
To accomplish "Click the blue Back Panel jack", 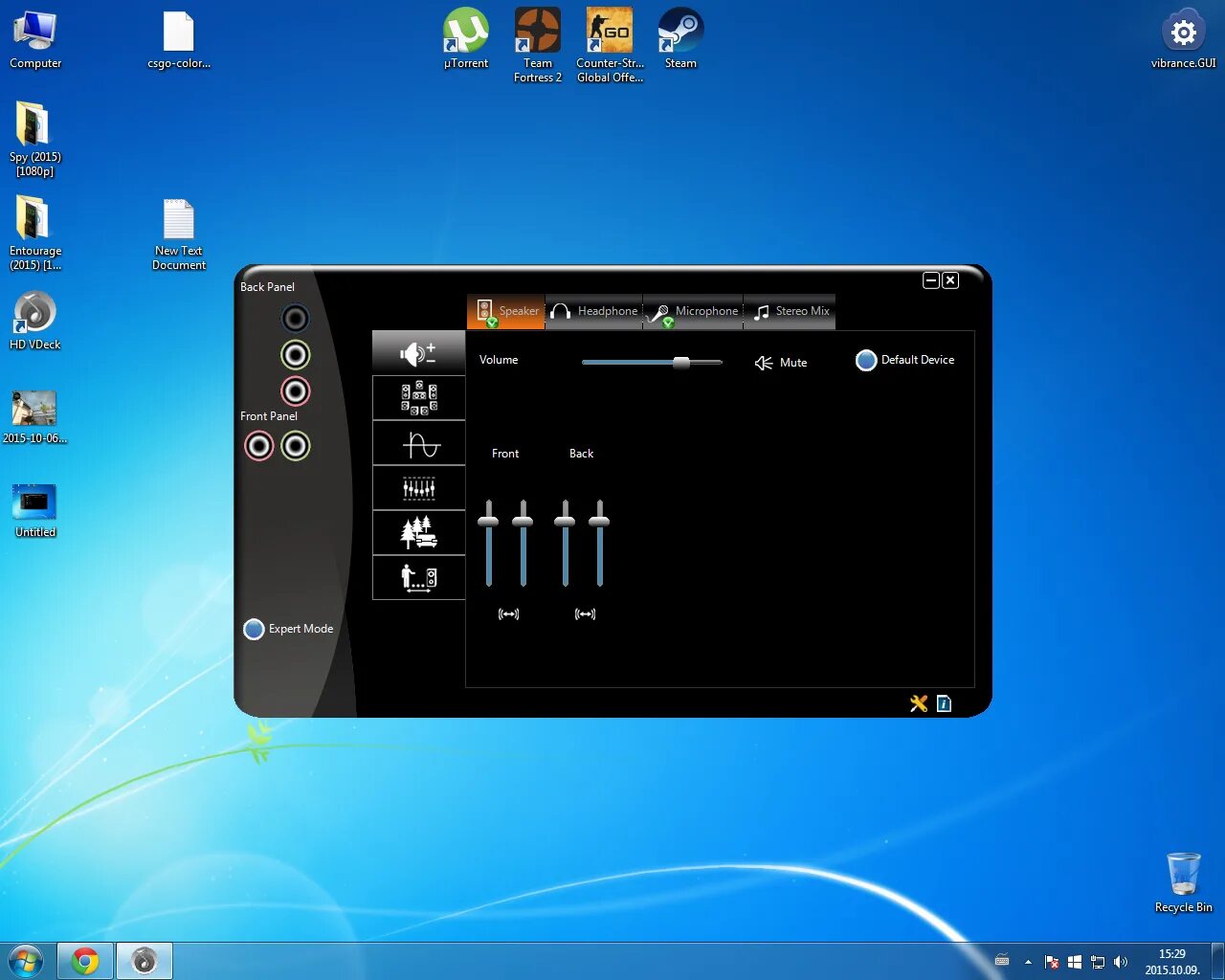I will coord(295,318).
